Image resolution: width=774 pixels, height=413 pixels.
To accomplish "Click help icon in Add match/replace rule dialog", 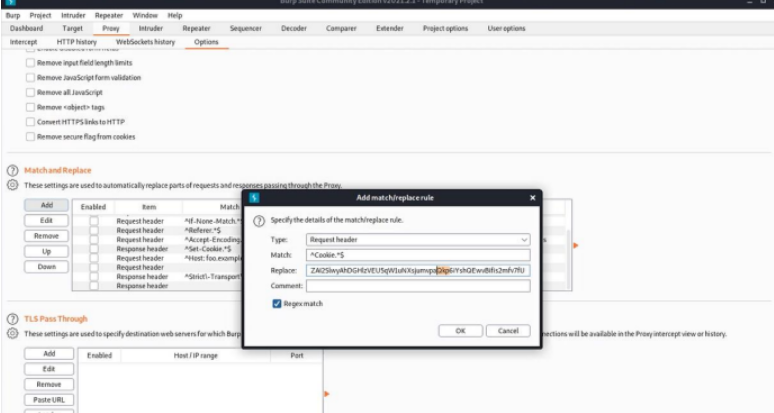I will [259, 221].
